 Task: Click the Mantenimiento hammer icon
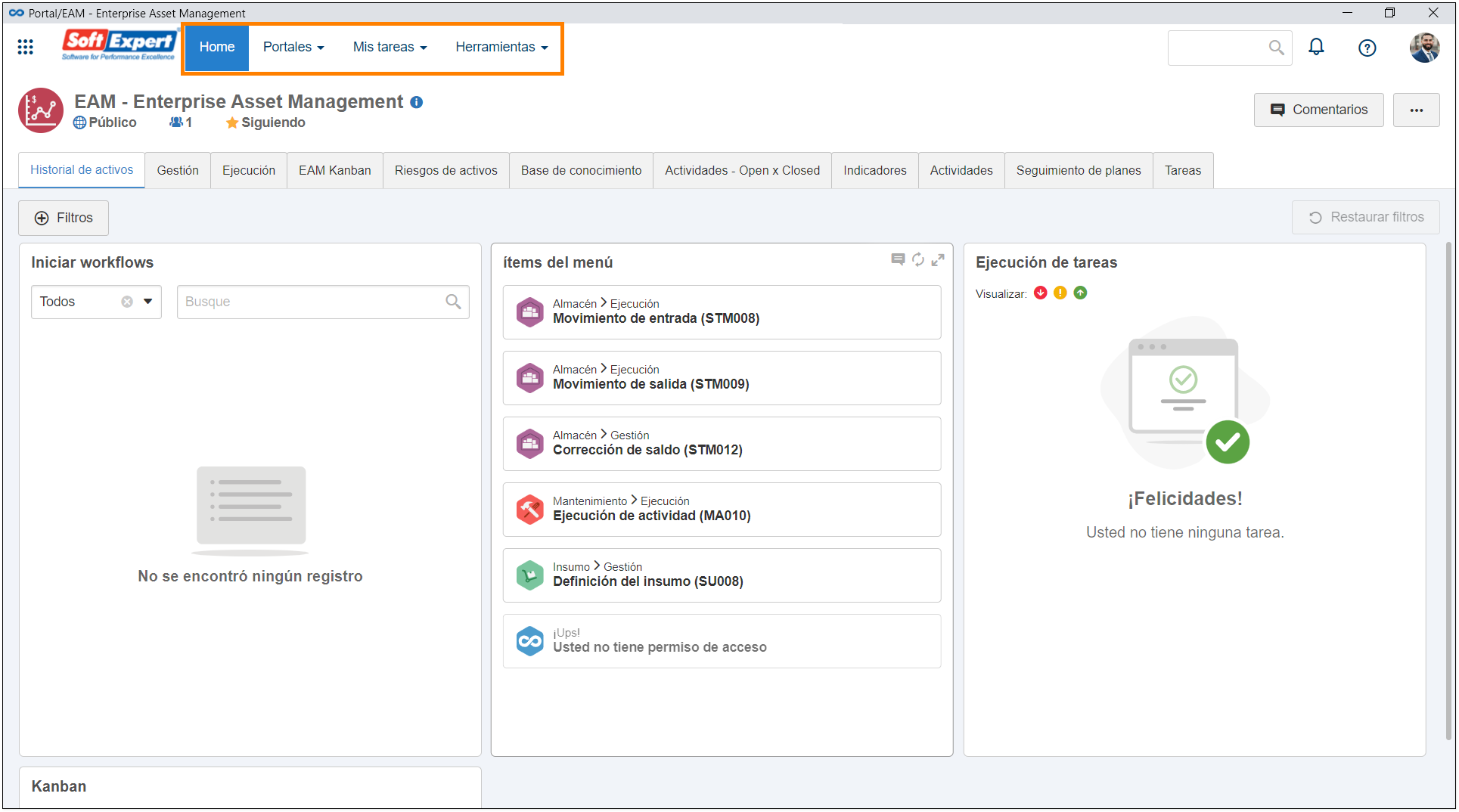pyautogui.click(x=529, y=510)
